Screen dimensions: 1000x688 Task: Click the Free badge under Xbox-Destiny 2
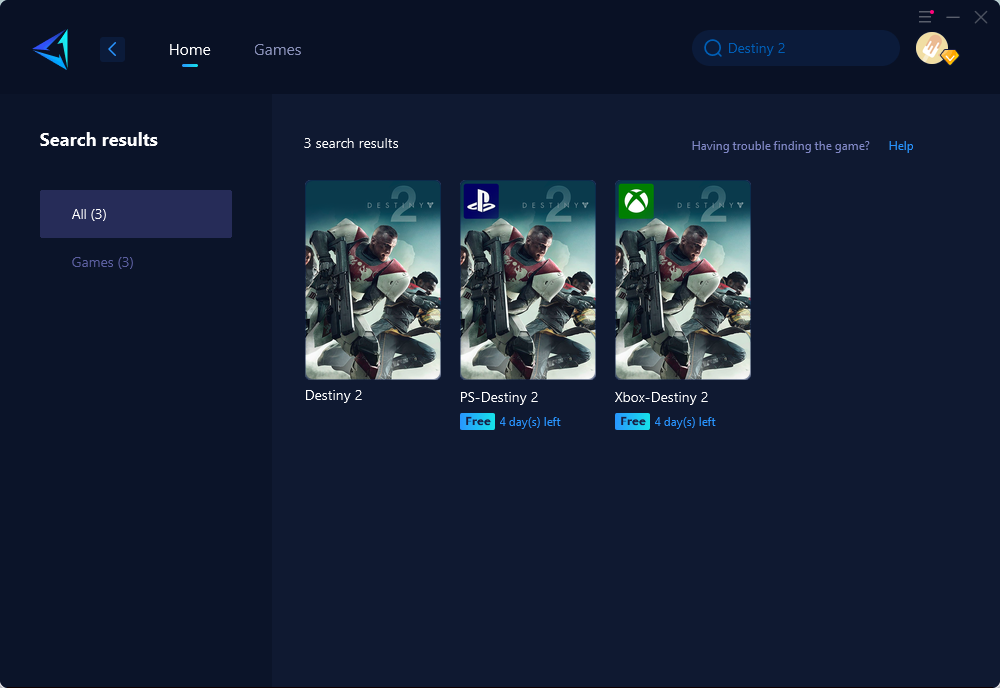(632, 421)
